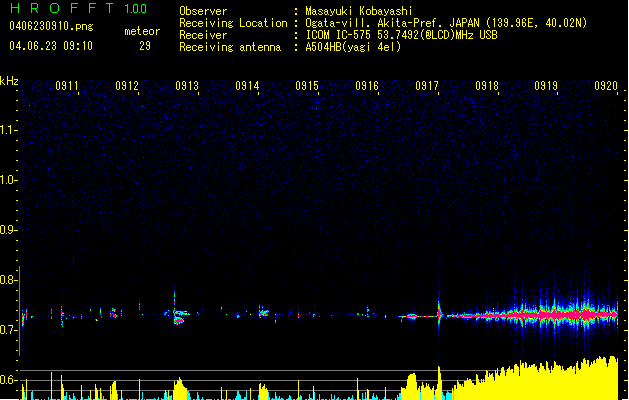629x400 pixels.
Task: Click the 0917 time marker
Action: [x=427, y=86]
